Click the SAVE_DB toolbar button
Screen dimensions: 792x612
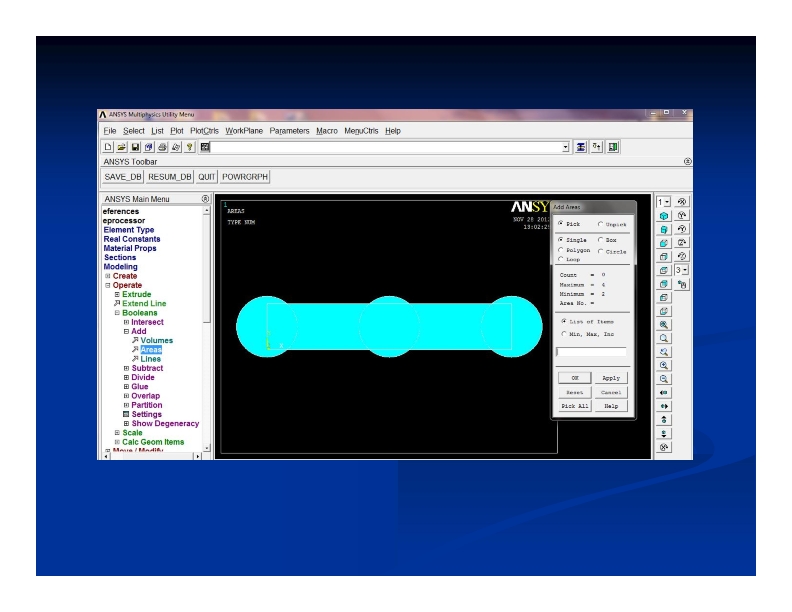pyautogui.click(x=123, y=177)
